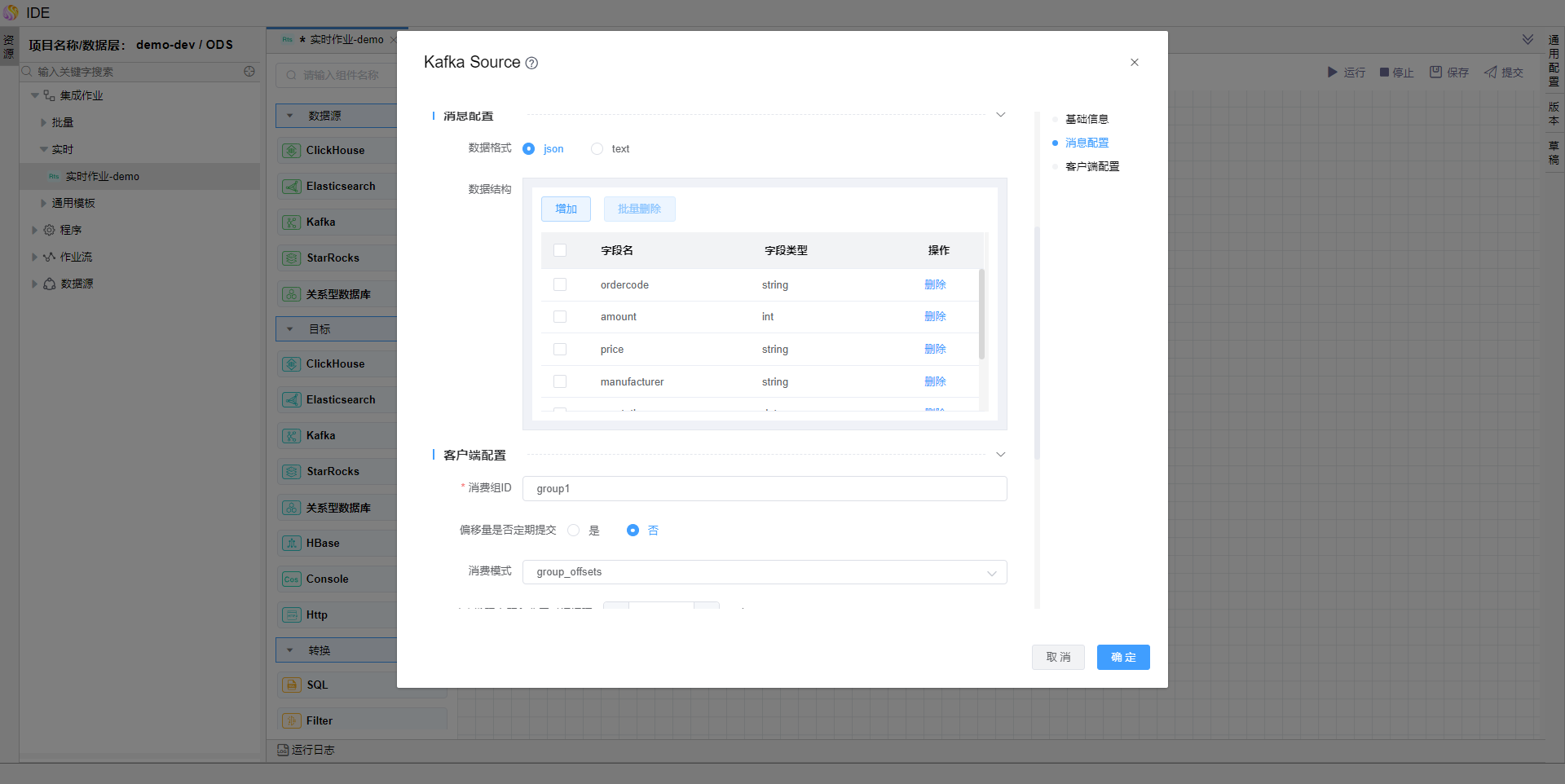The image size is (1565, 784).
Task: Click the HBase component icon
Action: point(291,544)
